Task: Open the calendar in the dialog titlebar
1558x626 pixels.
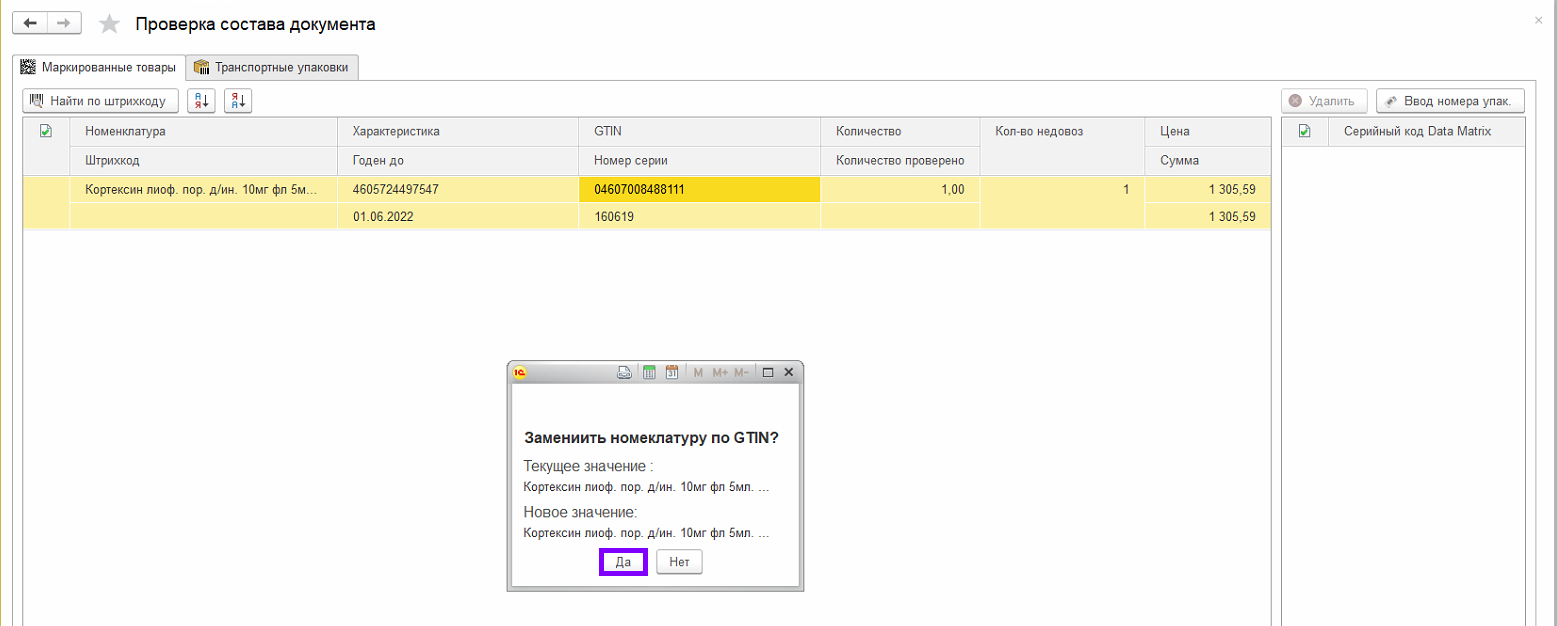Action: tap(672, 372)
